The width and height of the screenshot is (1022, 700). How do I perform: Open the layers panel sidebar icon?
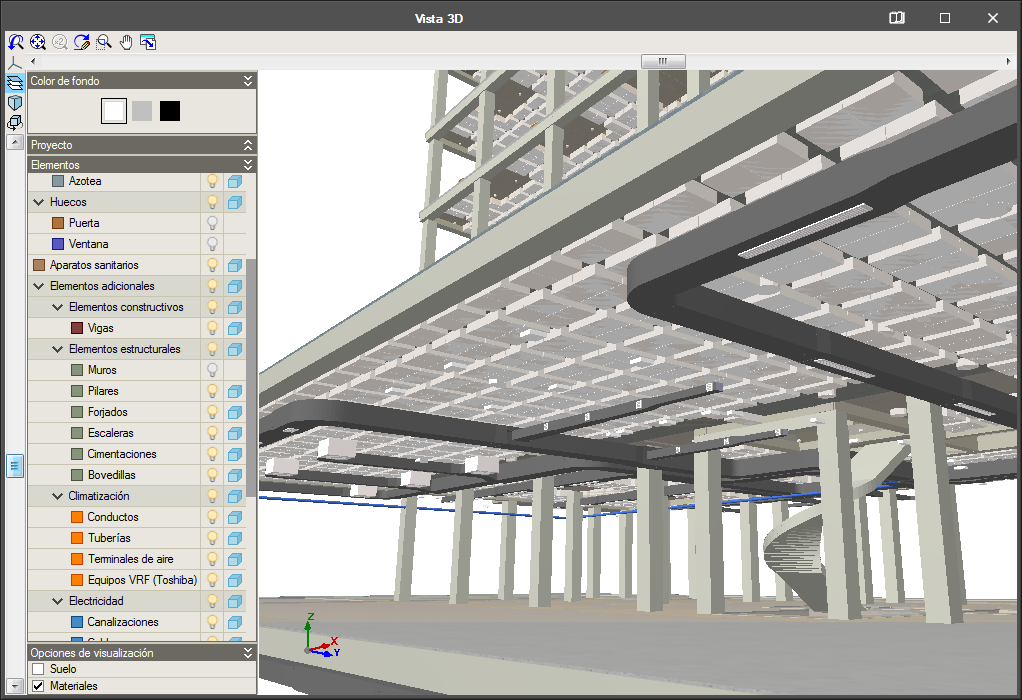14,83
